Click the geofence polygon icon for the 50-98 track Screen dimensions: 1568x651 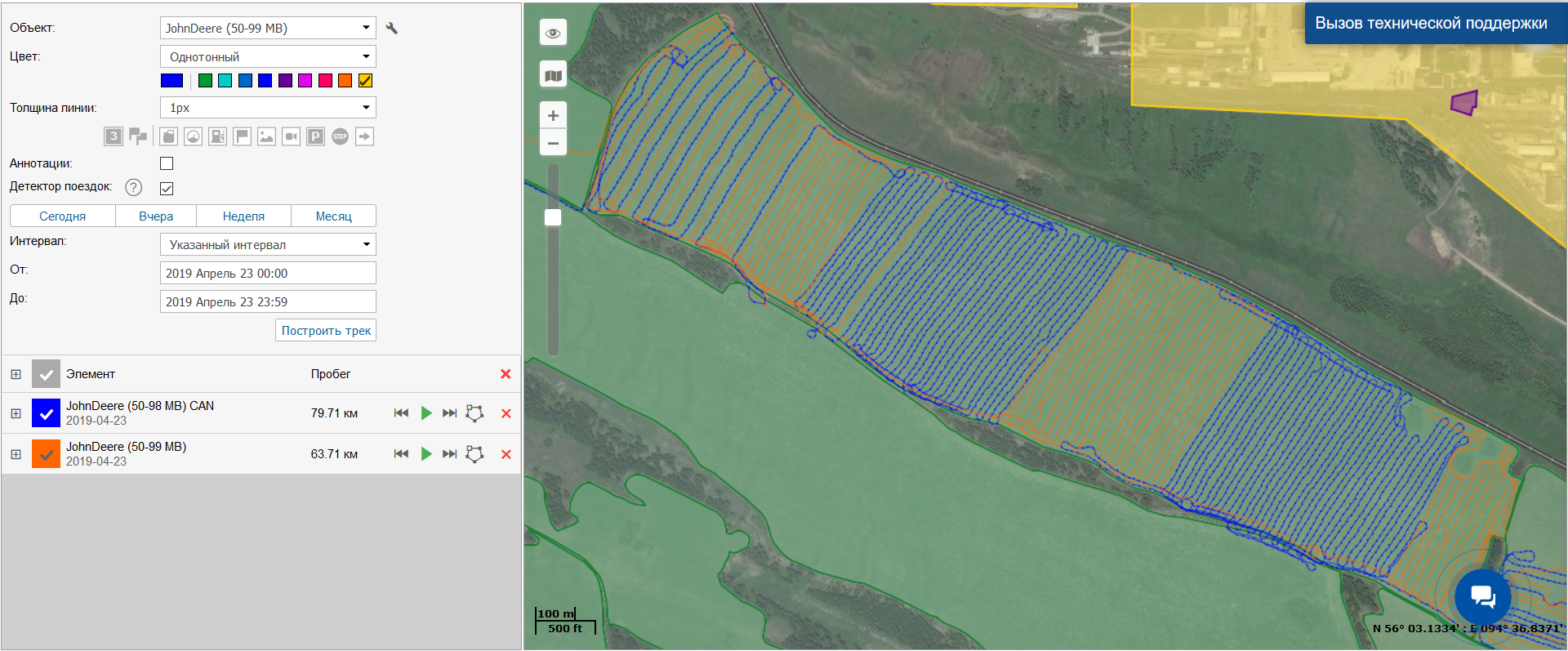(474, 413)
